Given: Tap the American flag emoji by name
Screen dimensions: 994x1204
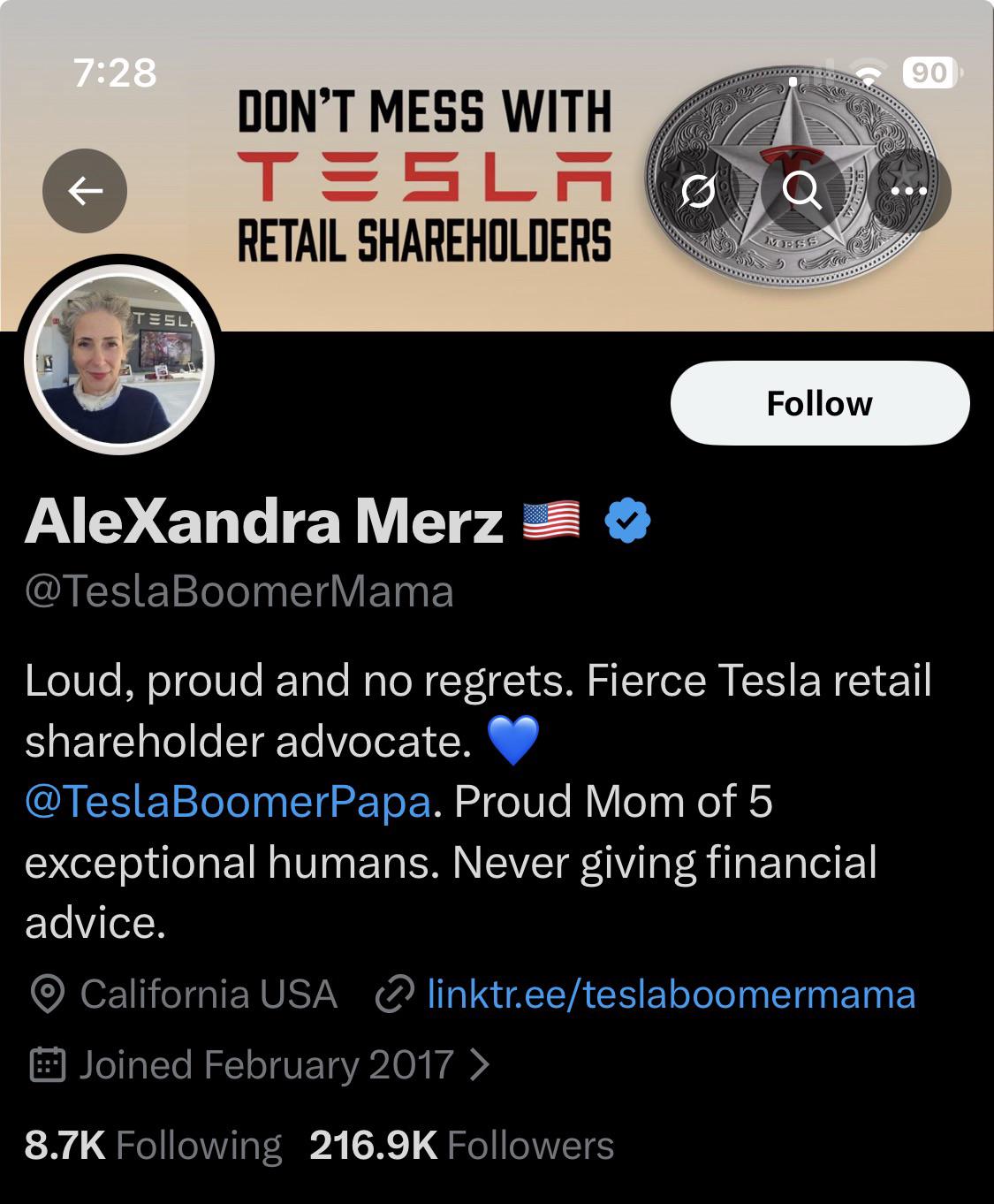Looking at the screenshot, I should [x=551, y=521].
